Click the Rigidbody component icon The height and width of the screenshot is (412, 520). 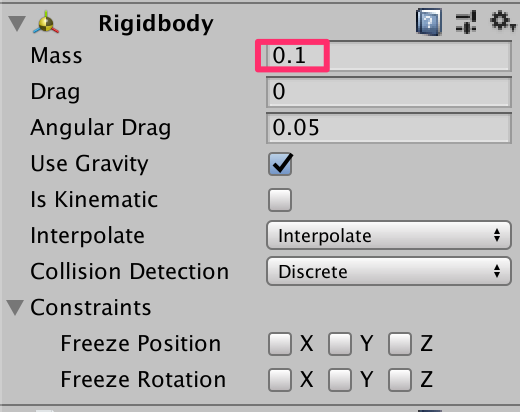pyautogui.click(x=46, y=22)
